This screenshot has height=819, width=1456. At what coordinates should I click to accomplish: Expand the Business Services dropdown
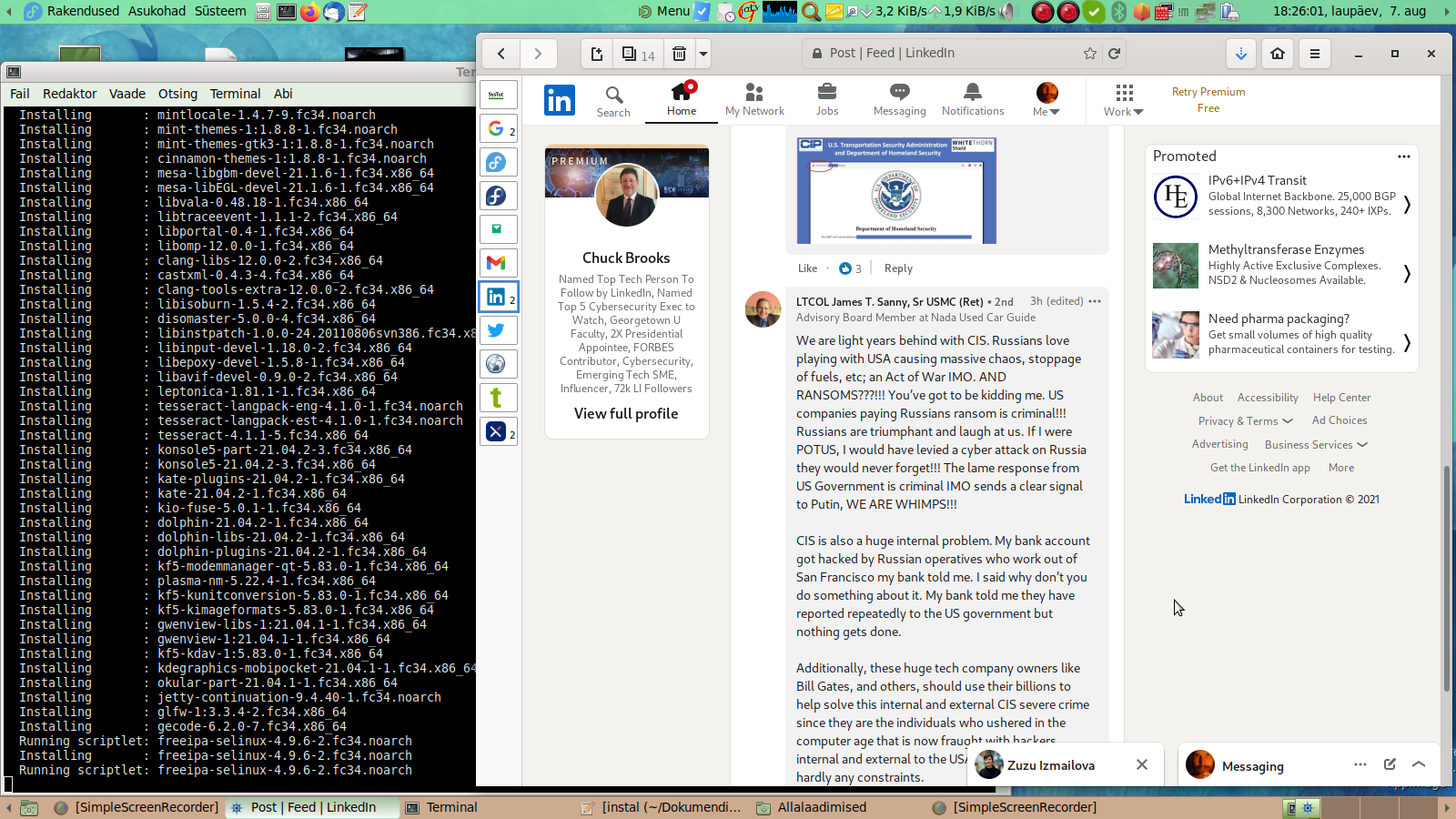pyautogui.click(x=1316, y=445)
